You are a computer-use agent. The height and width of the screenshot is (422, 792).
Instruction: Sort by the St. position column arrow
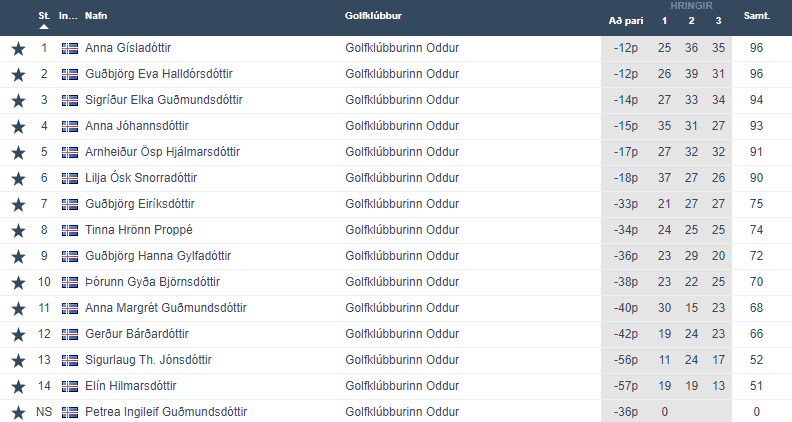[x=44, y=27]
